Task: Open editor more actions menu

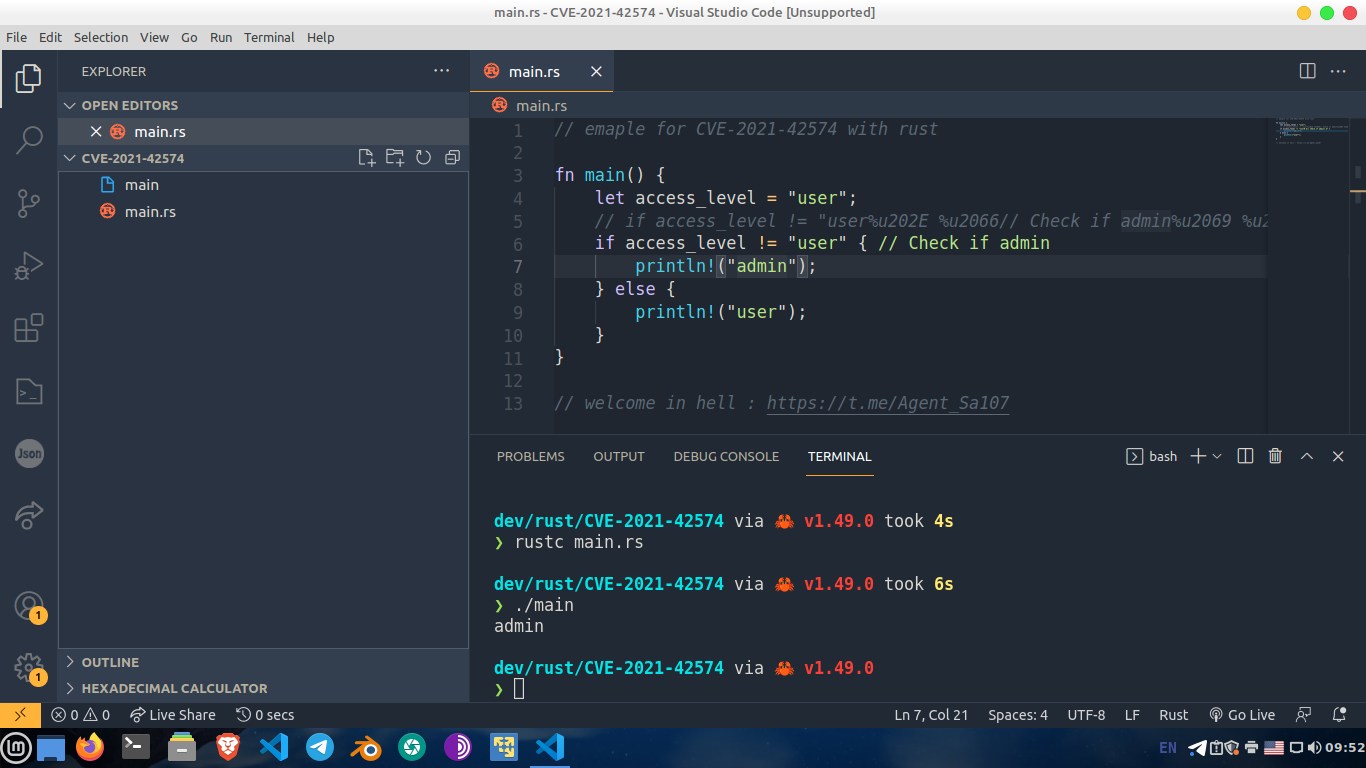Action: pos(1338,71)
